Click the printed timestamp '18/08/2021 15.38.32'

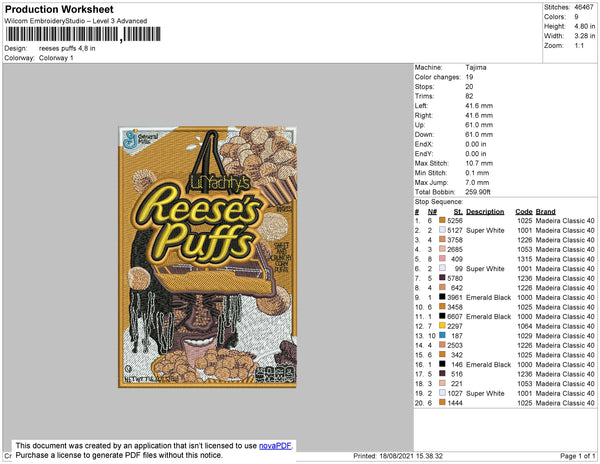(x=411, y=456)
